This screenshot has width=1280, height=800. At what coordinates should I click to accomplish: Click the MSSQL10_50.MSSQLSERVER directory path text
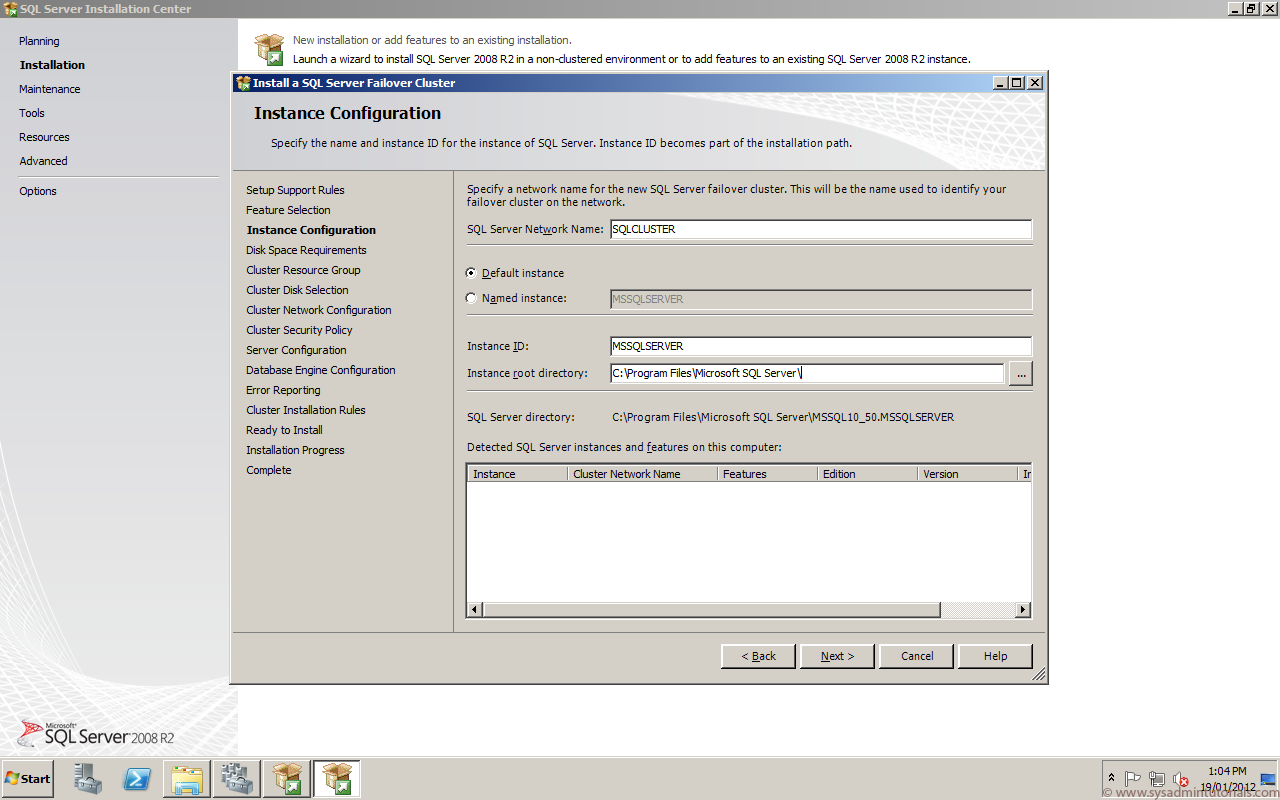click(x=783, y=417)
